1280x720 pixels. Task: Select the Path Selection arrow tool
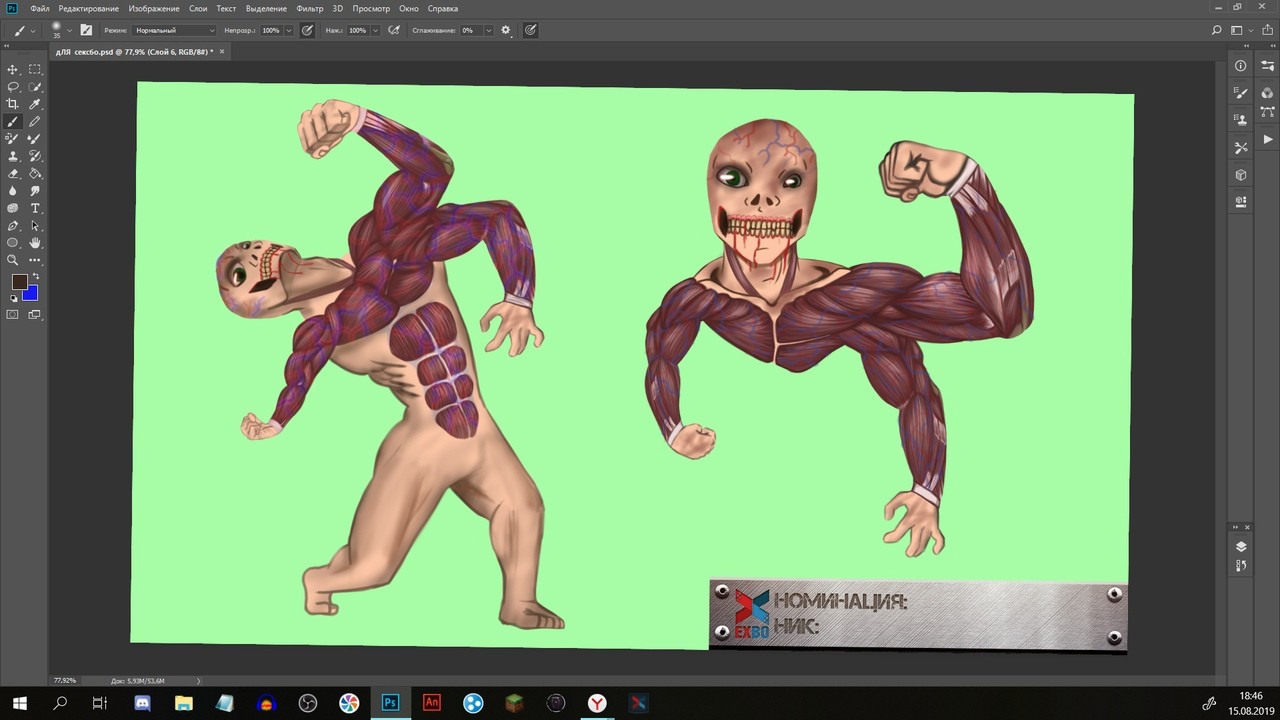click(35, 226)
